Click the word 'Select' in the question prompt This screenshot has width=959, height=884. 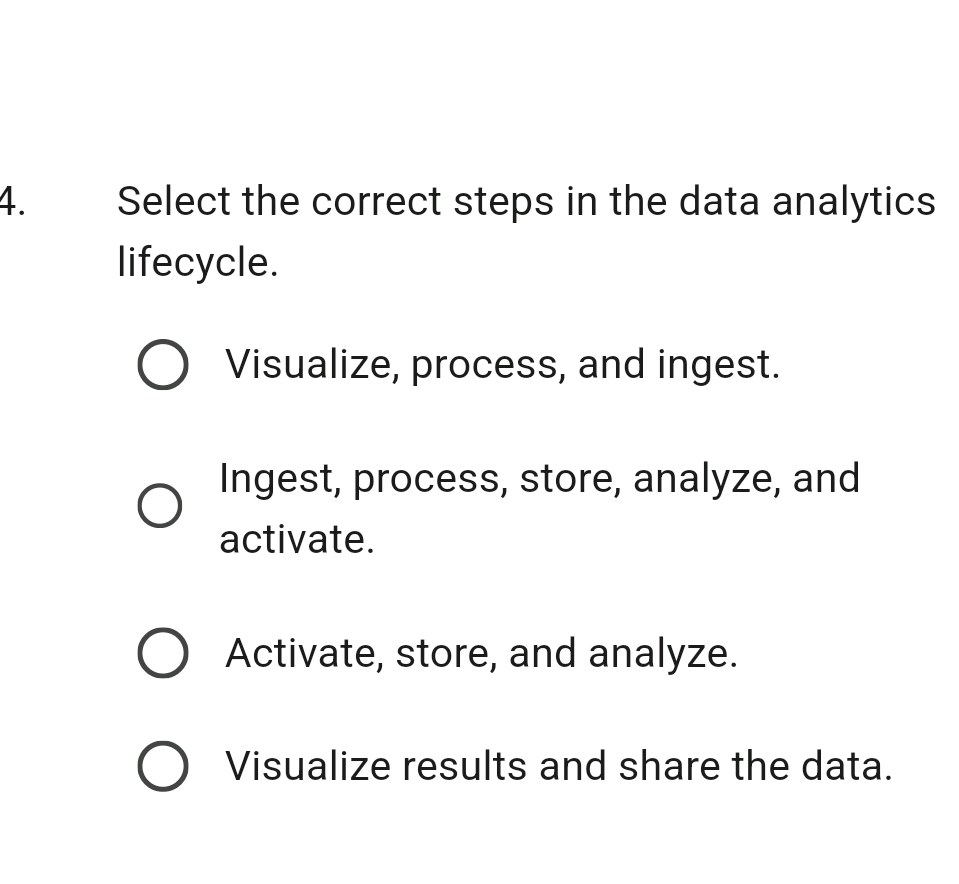[174, 201]
